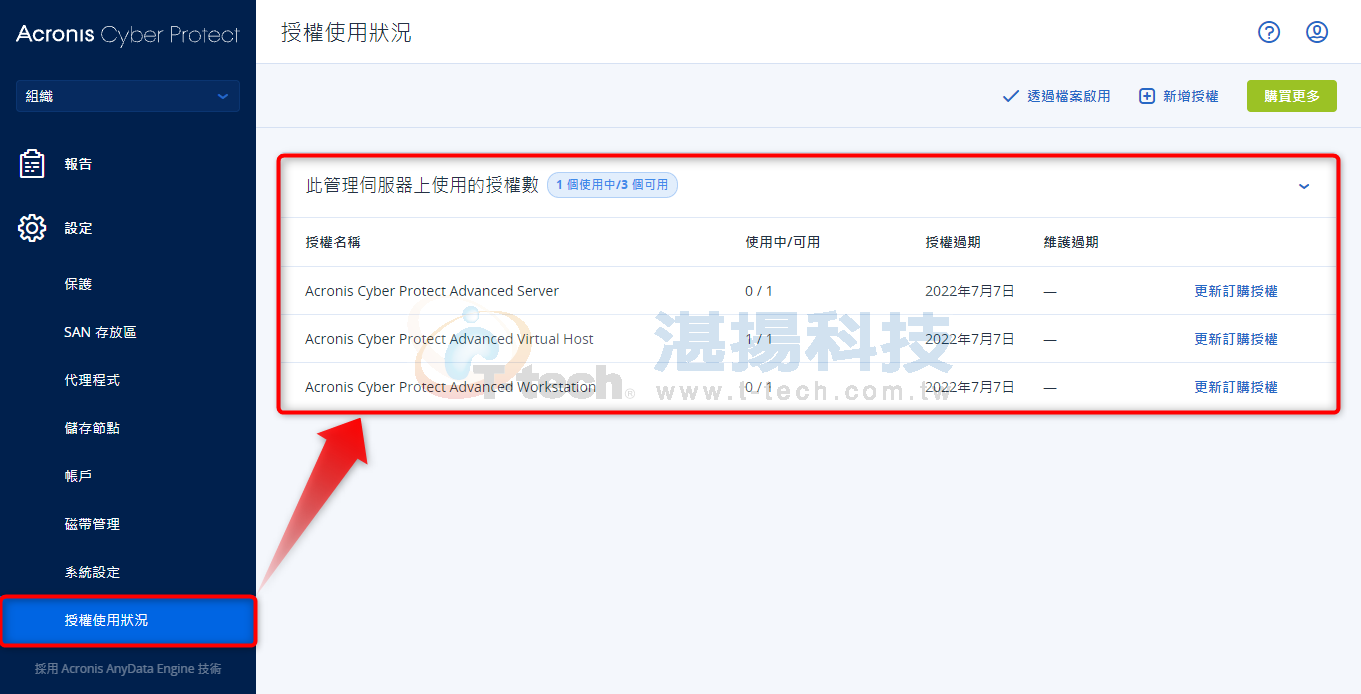The height and width of the screenshot is (694, 1361).
Task: Click the 購買更多 green button
Action: tap(1292, 96)
